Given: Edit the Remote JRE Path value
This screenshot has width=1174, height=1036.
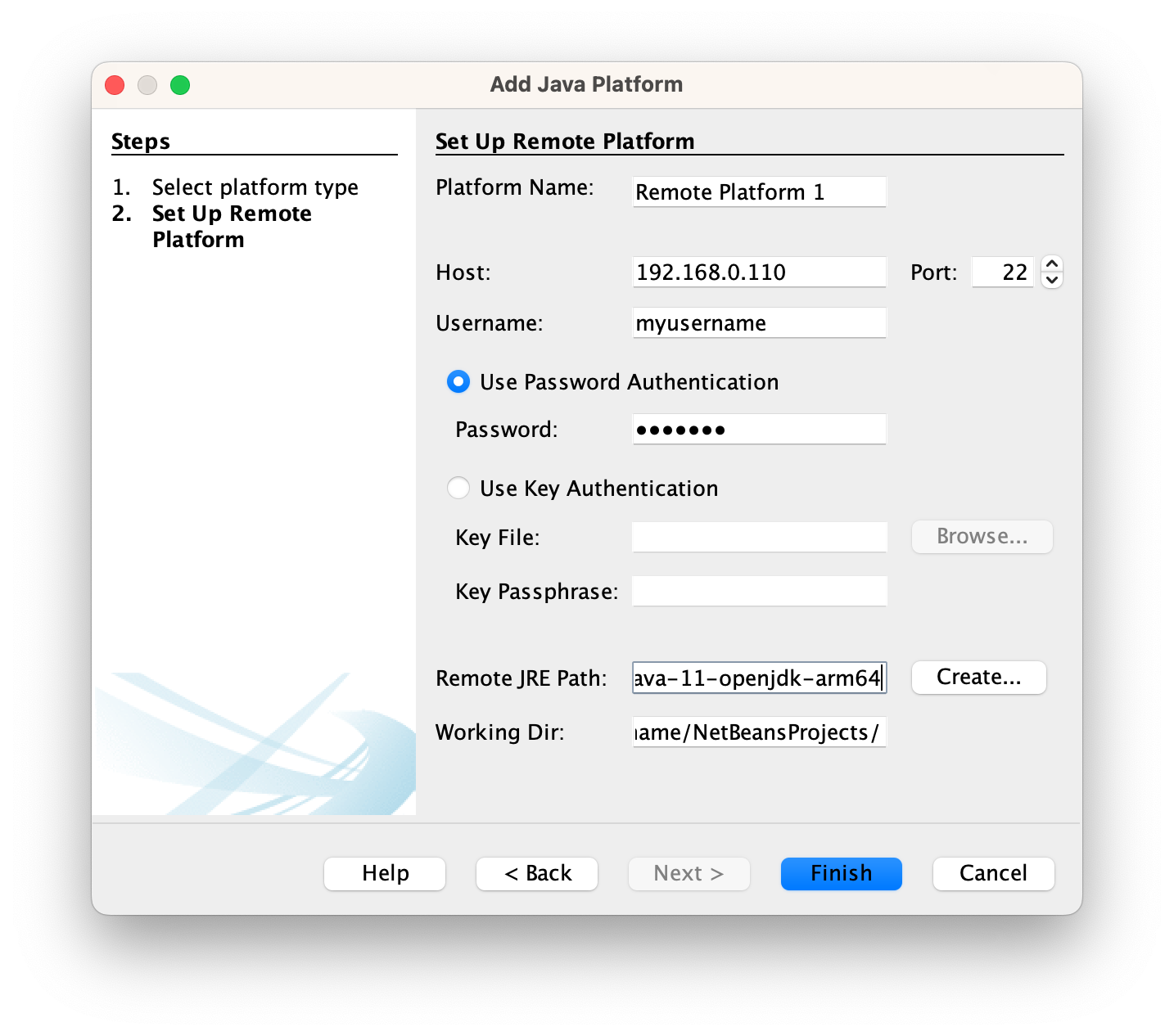Looking at the screenshot, I should click(x=758, y=678).
